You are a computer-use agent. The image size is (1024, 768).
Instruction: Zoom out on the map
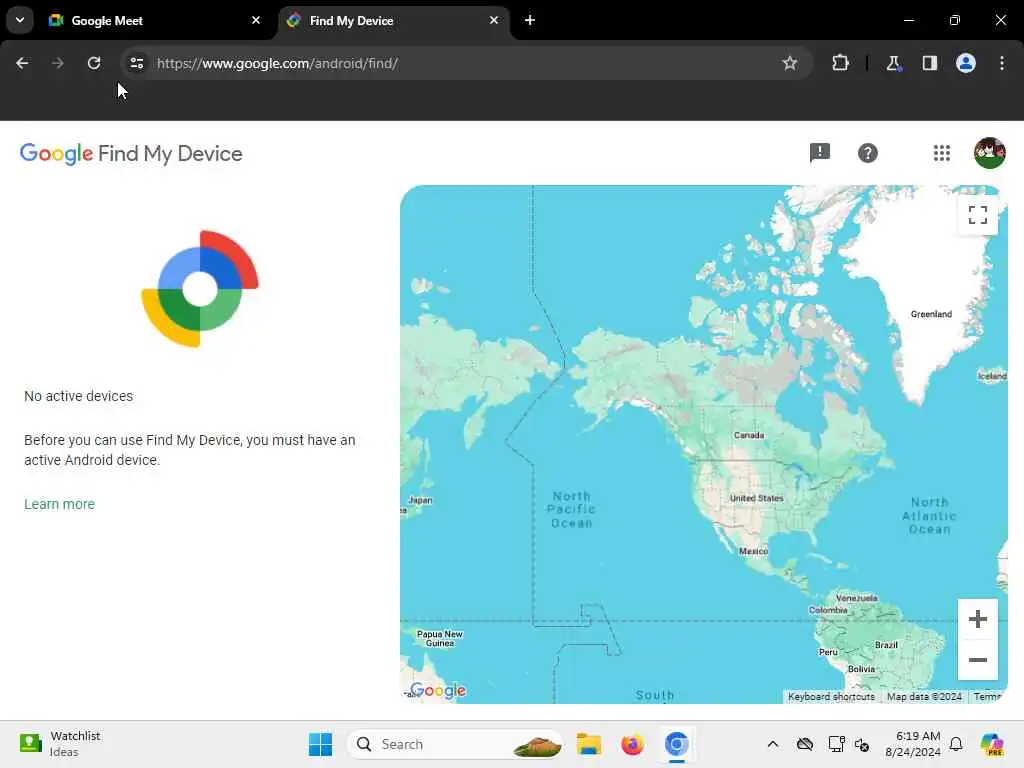tap(978, 660)
